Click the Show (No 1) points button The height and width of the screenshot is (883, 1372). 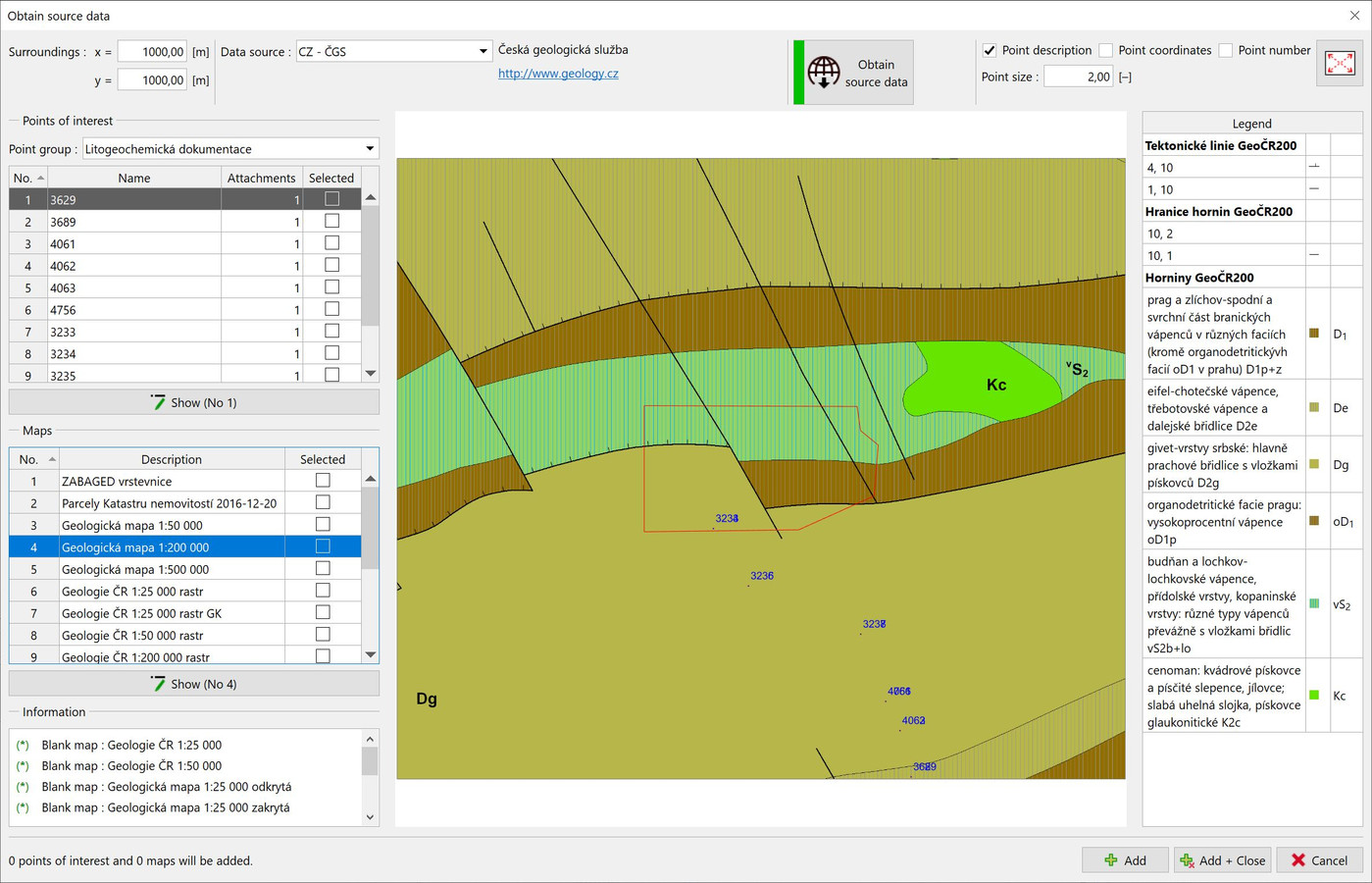pyautogui.click(x=194, y=402)
